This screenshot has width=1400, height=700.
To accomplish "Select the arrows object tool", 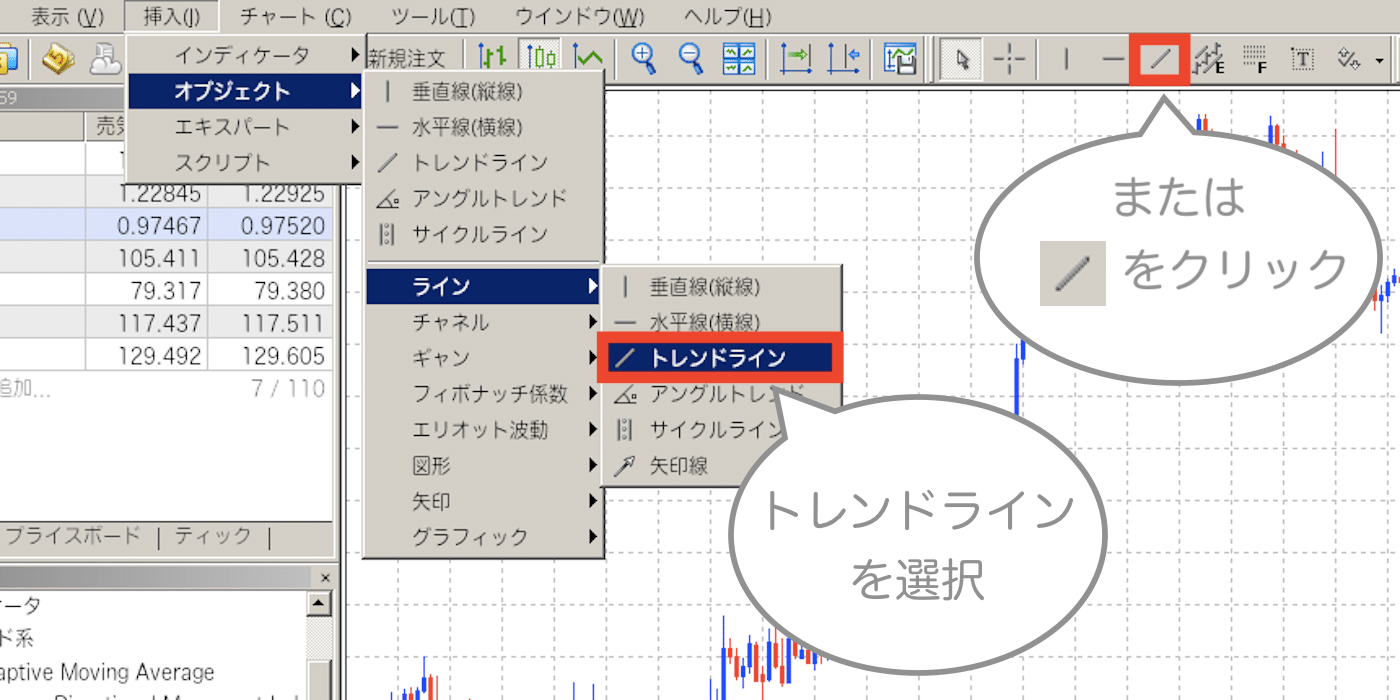I will tap(1347, 60).
